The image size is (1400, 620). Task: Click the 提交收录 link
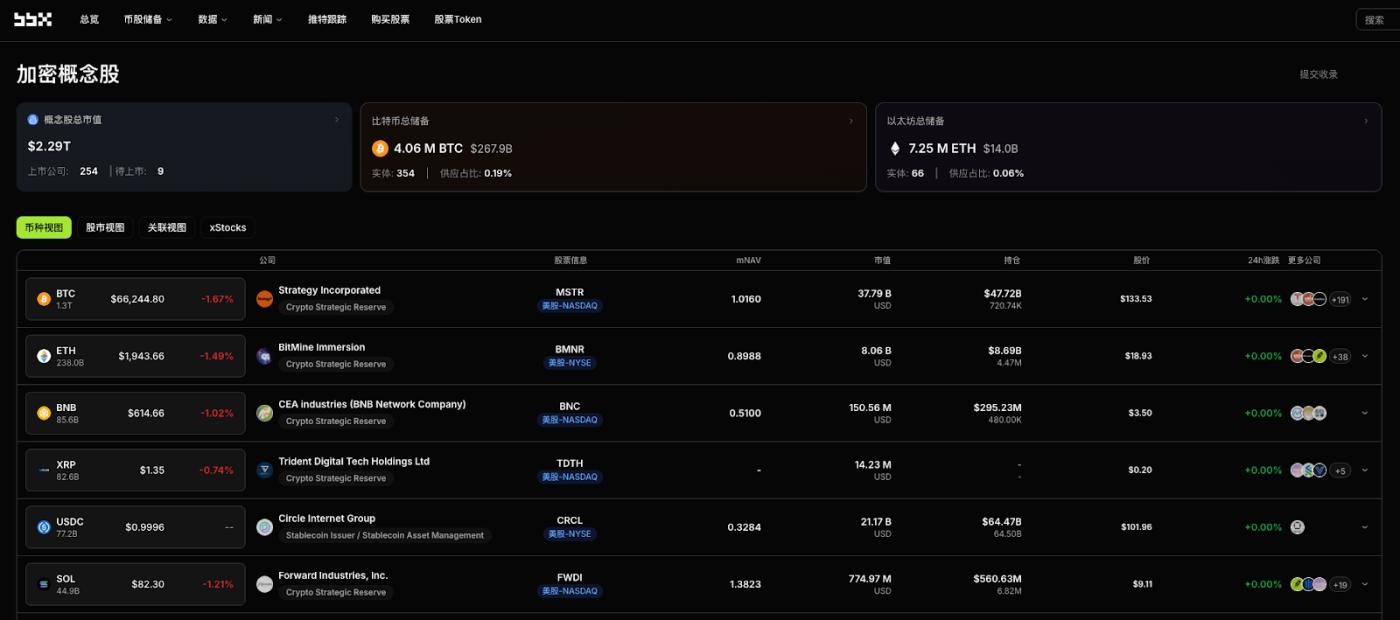[x=1318, y=74]
